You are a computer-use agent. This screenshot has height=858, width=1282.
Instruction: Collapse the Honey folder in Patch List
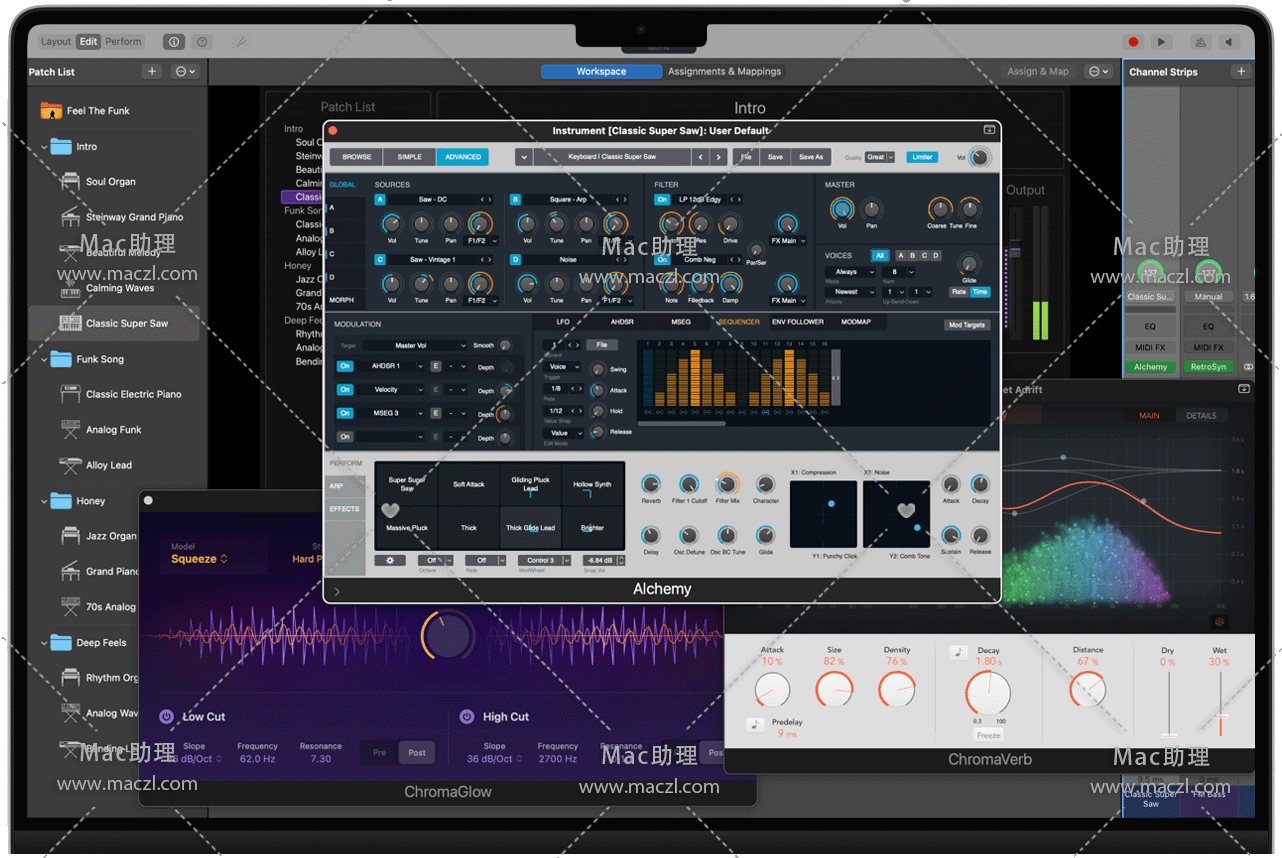(45, 501)
